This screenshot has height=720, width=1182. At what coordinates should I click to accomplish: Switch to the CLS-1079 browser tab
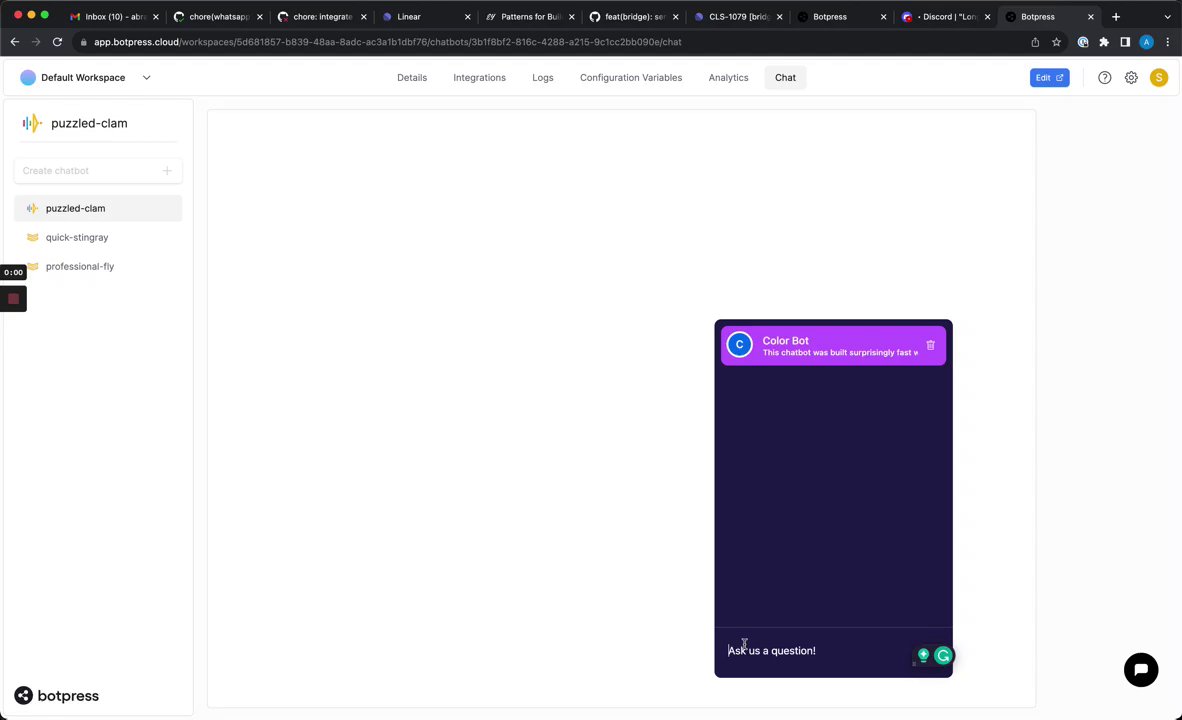[737, 17]
